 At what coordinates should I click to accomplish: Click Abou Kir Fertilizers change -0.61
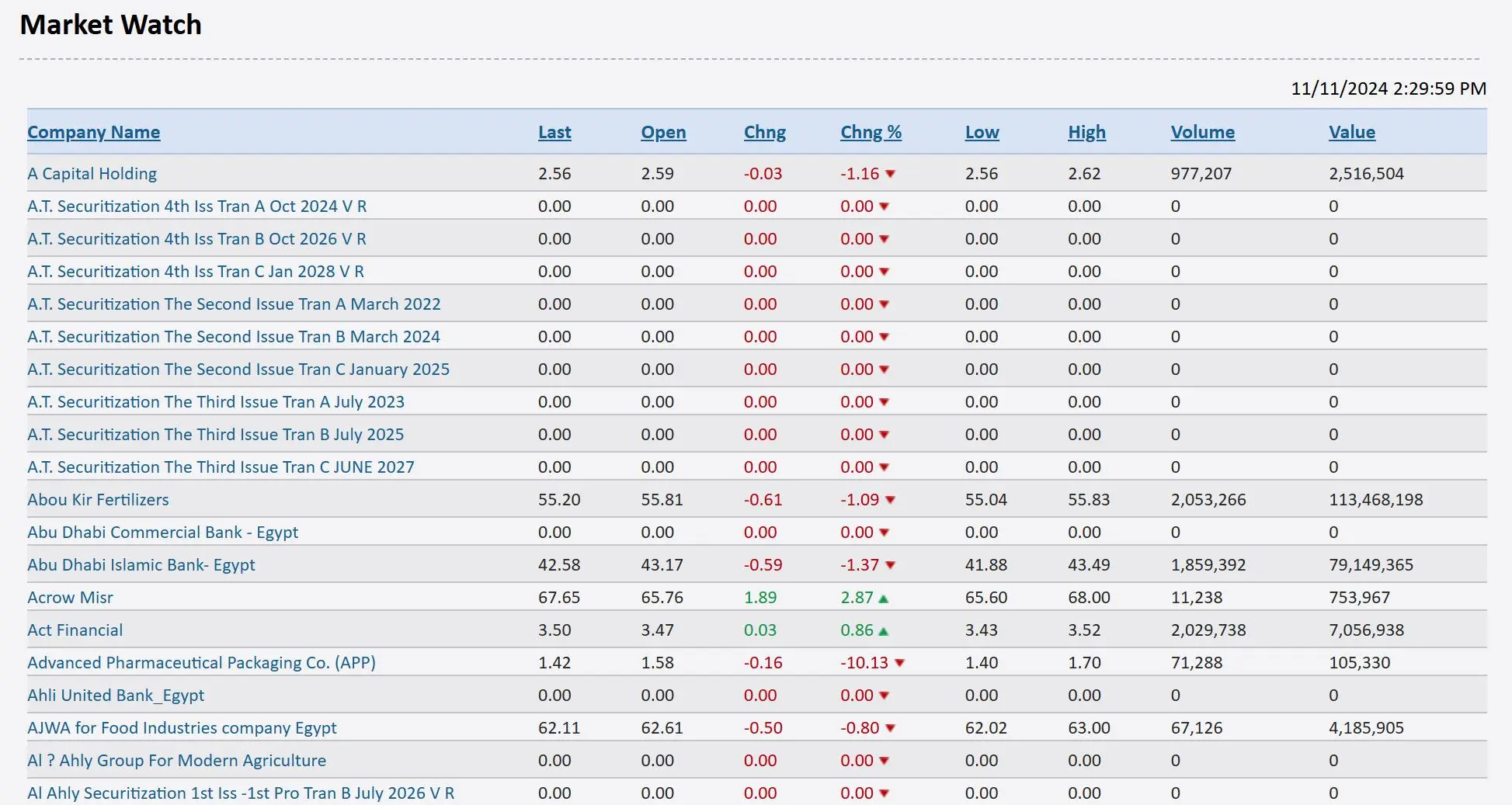[x=763, y=500]
